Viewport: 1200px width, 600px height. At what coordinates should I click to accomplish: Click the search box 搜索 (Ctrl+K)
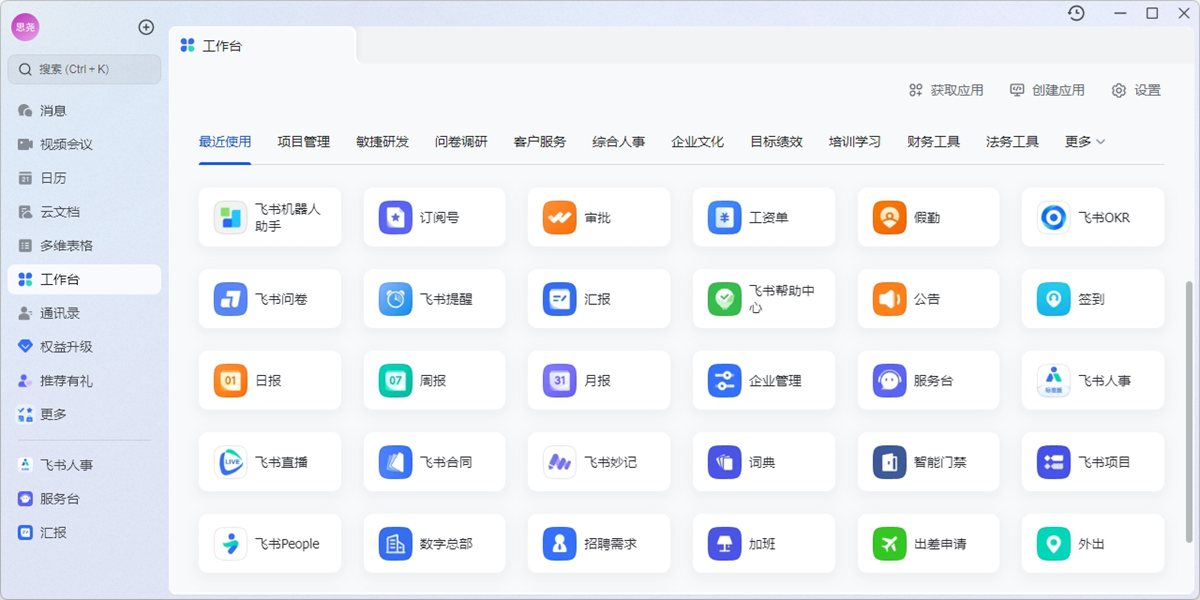pos(84,69)
